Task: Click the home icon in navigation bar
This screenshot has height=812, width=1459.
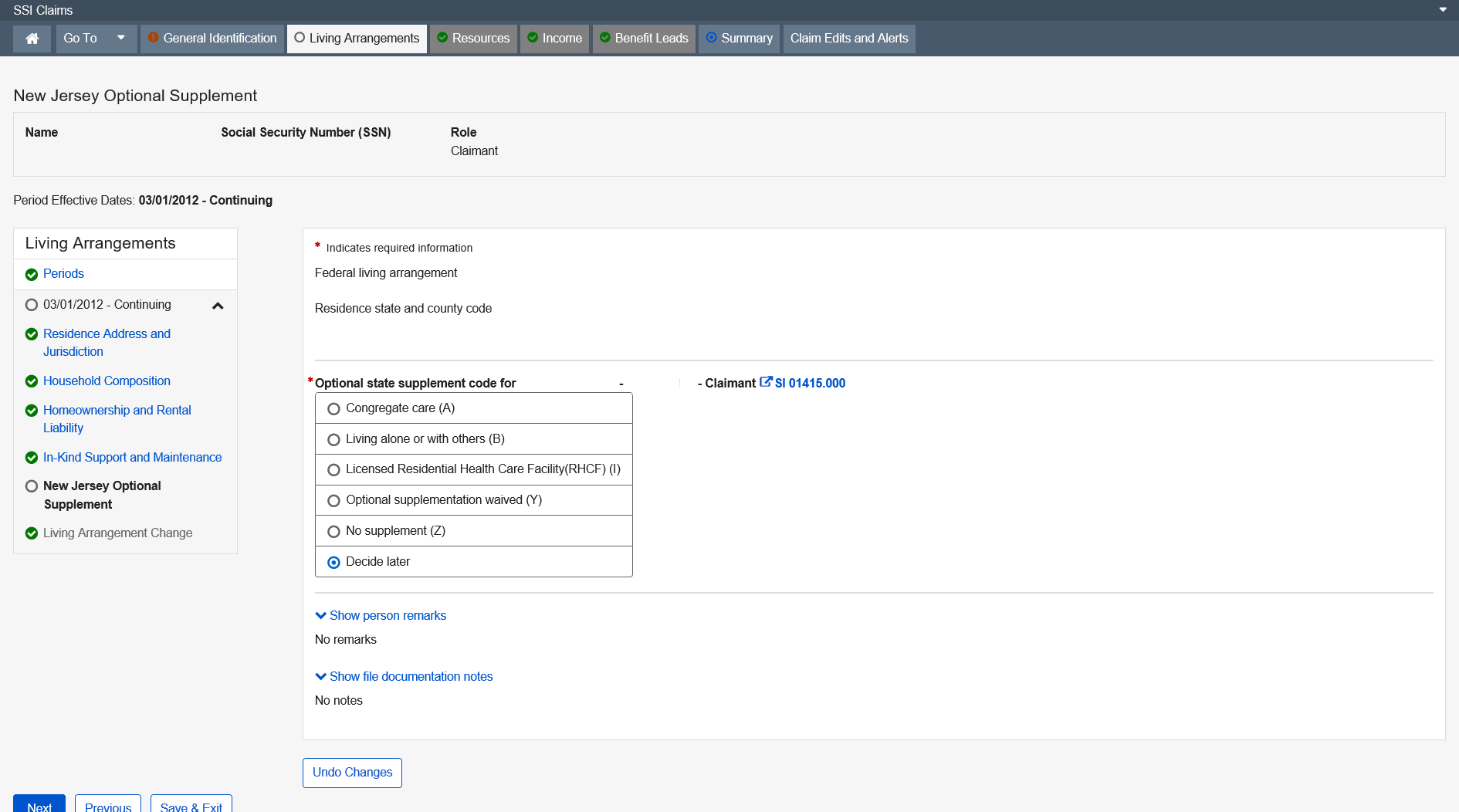Action: (x=32, y=39)
